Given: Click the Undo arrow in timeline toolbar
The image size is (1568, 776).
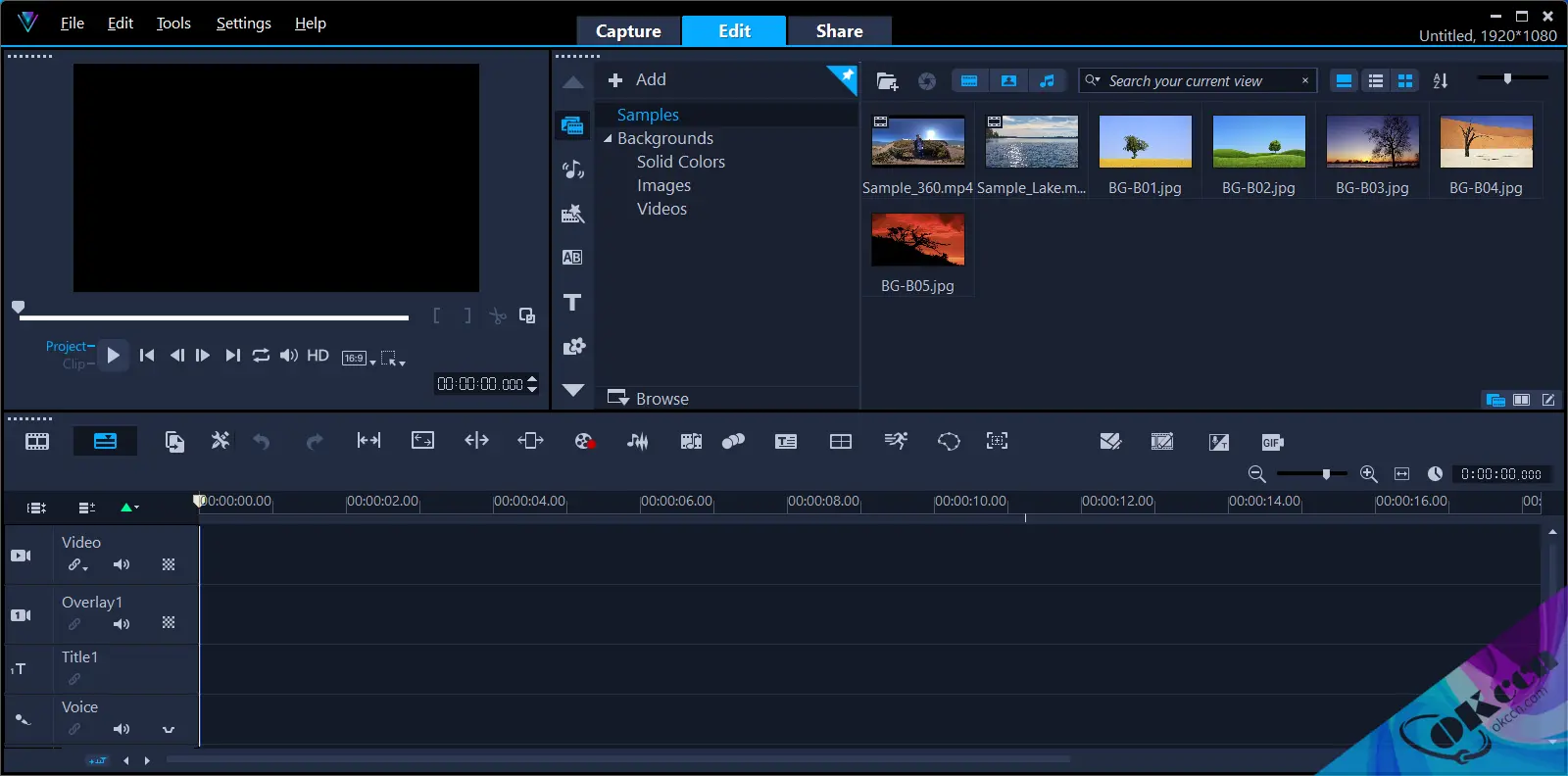Looking at the screenshot, I should [x=261, y=442].
